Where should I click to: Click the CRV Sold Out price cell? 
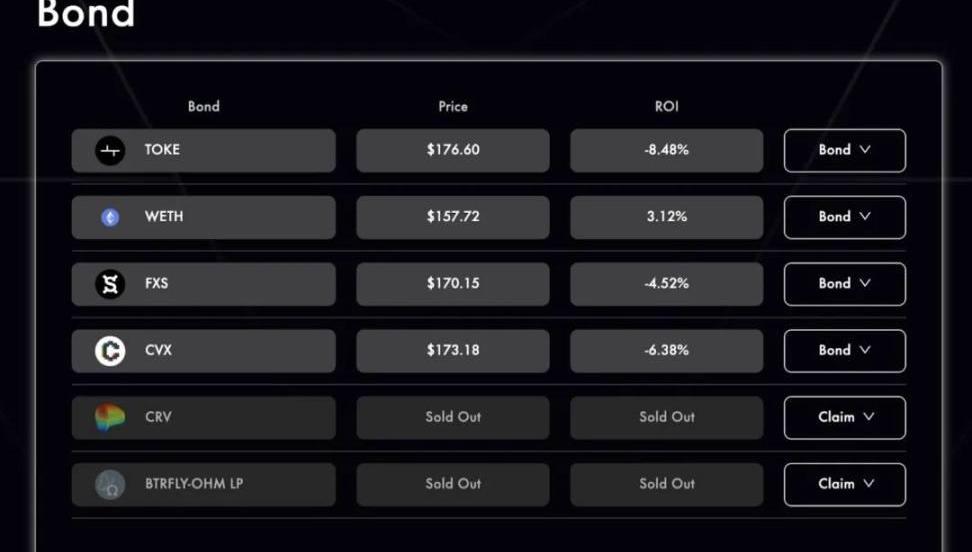click(x=453, y=418)
